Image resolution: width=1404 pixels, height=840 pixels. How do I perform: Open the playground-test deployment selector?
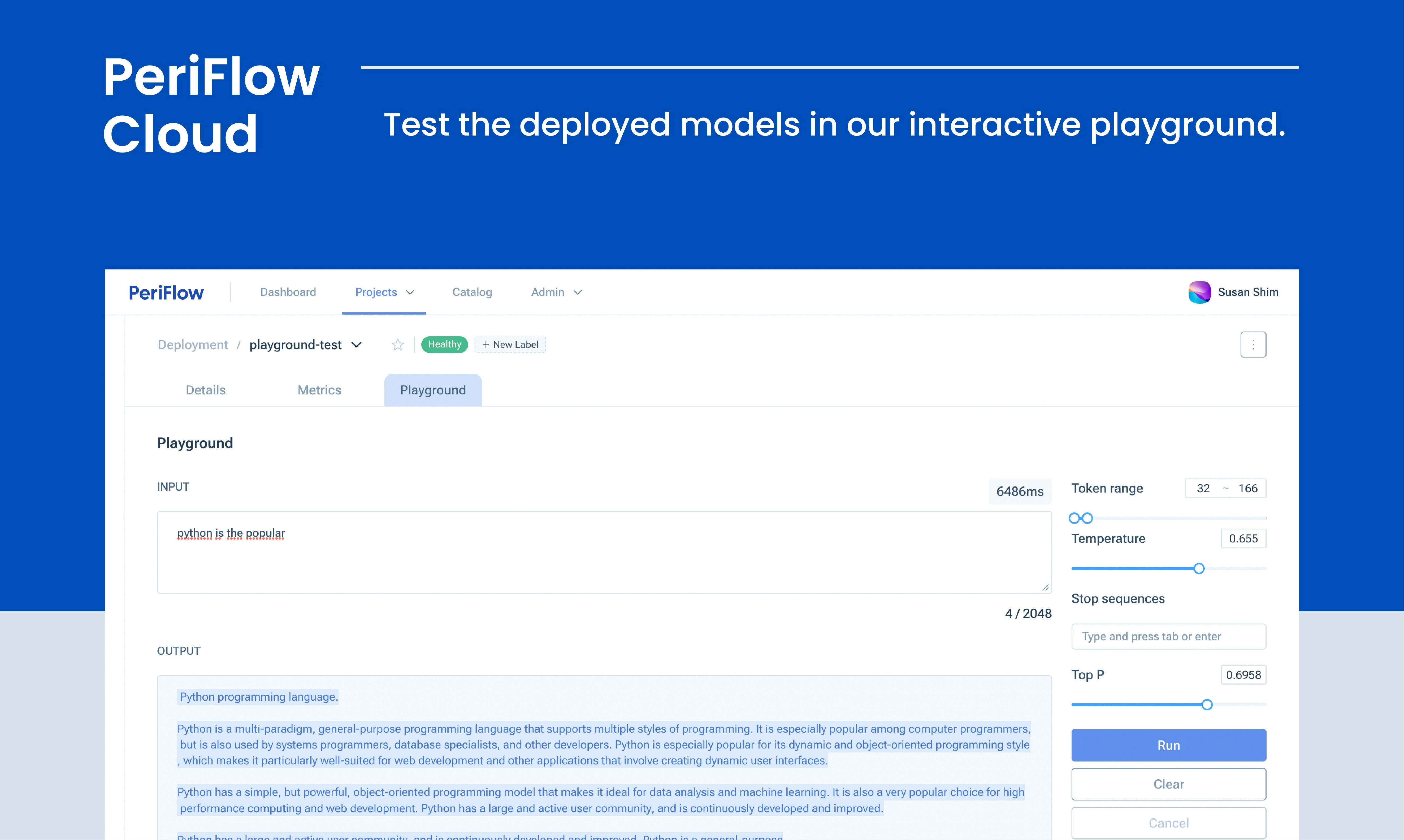[x=305, y=345]
